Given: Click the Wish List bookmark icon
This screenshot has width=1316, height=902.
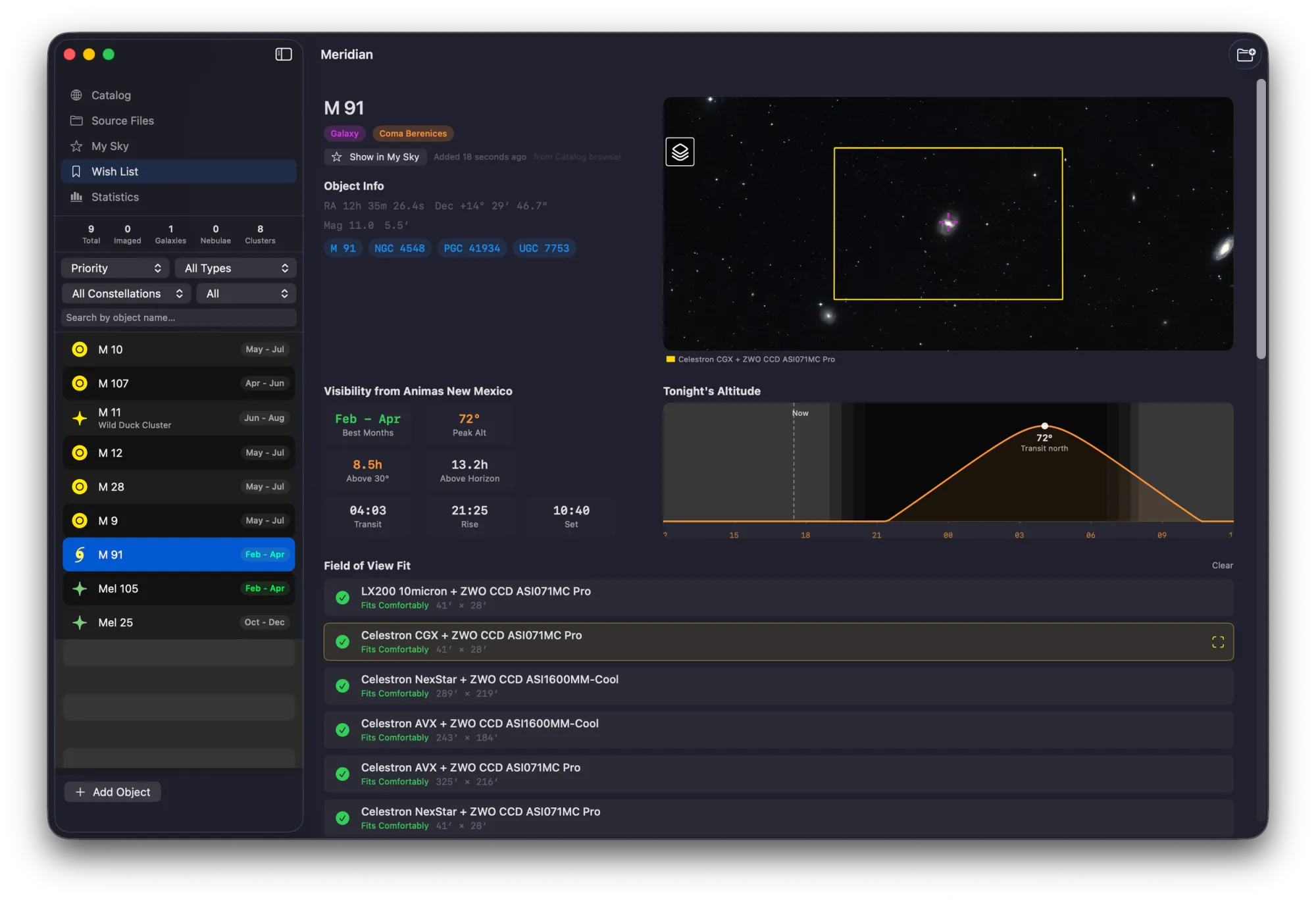Looking at the screenshot, I should pos(76,171).
